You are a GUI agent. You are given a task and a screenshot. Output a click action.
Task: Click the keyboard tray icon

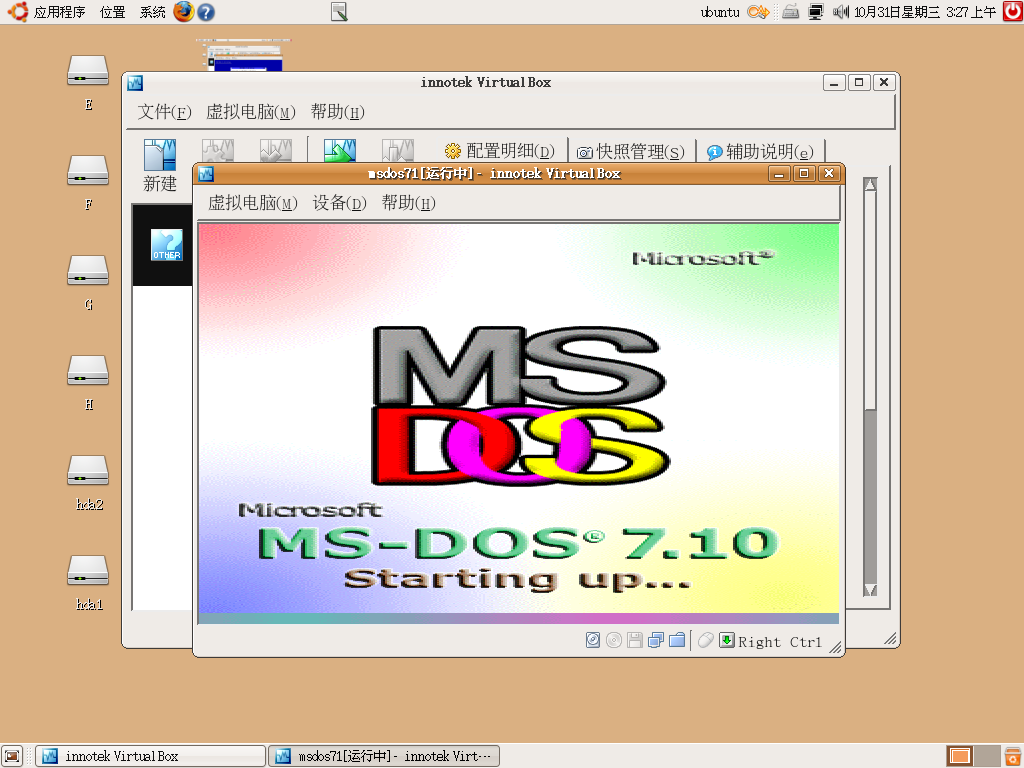click(791, 12)
